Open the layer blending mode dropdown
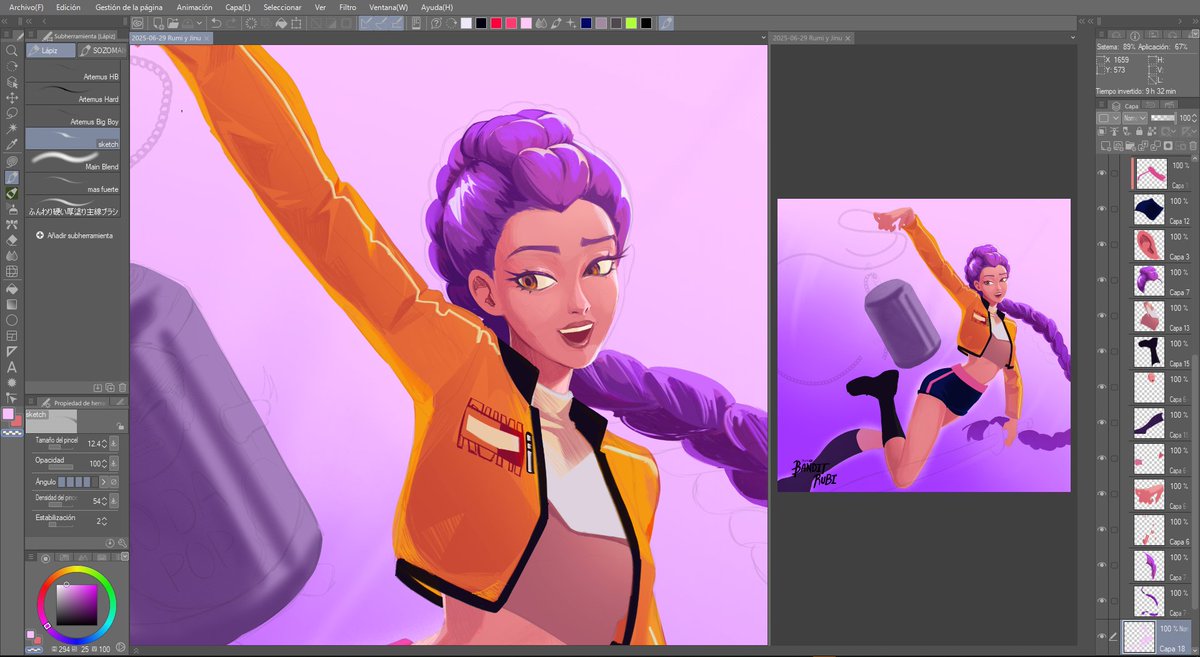 [1135, 118]
